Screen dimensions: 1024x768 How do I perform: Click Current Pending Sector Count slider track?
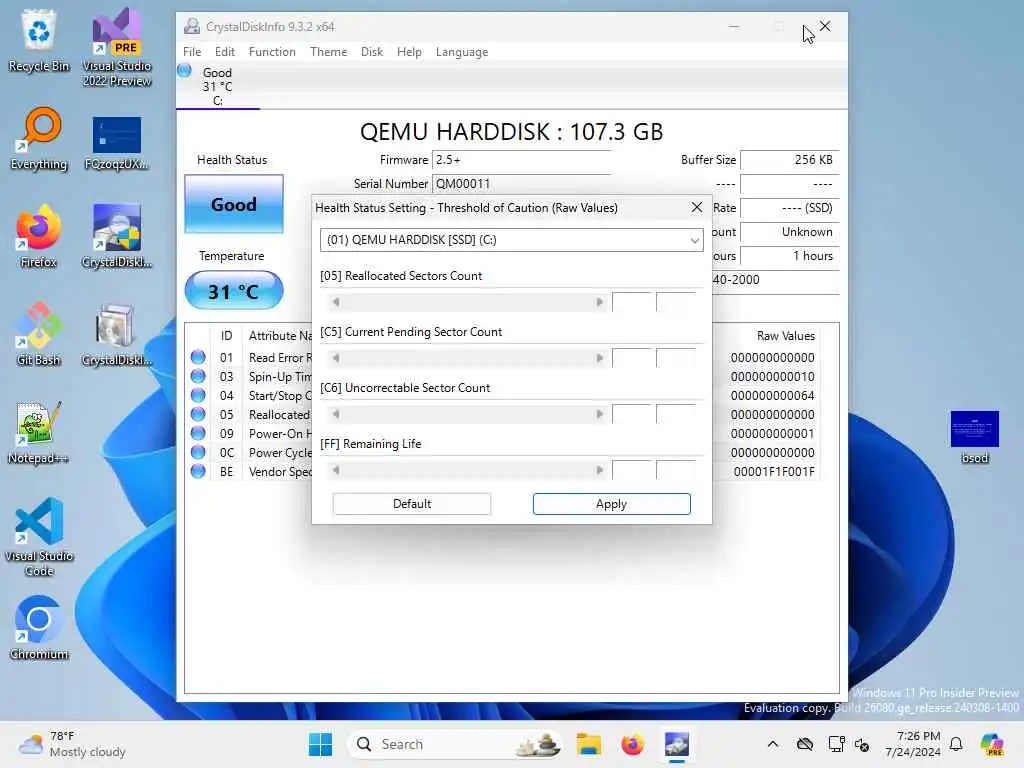coord(468,358)
